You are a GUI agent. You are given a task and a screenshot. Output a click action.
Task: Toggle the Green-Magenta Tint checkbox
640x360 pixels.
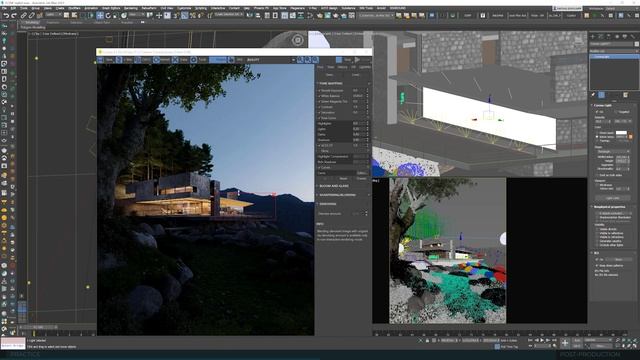(319, 102)
